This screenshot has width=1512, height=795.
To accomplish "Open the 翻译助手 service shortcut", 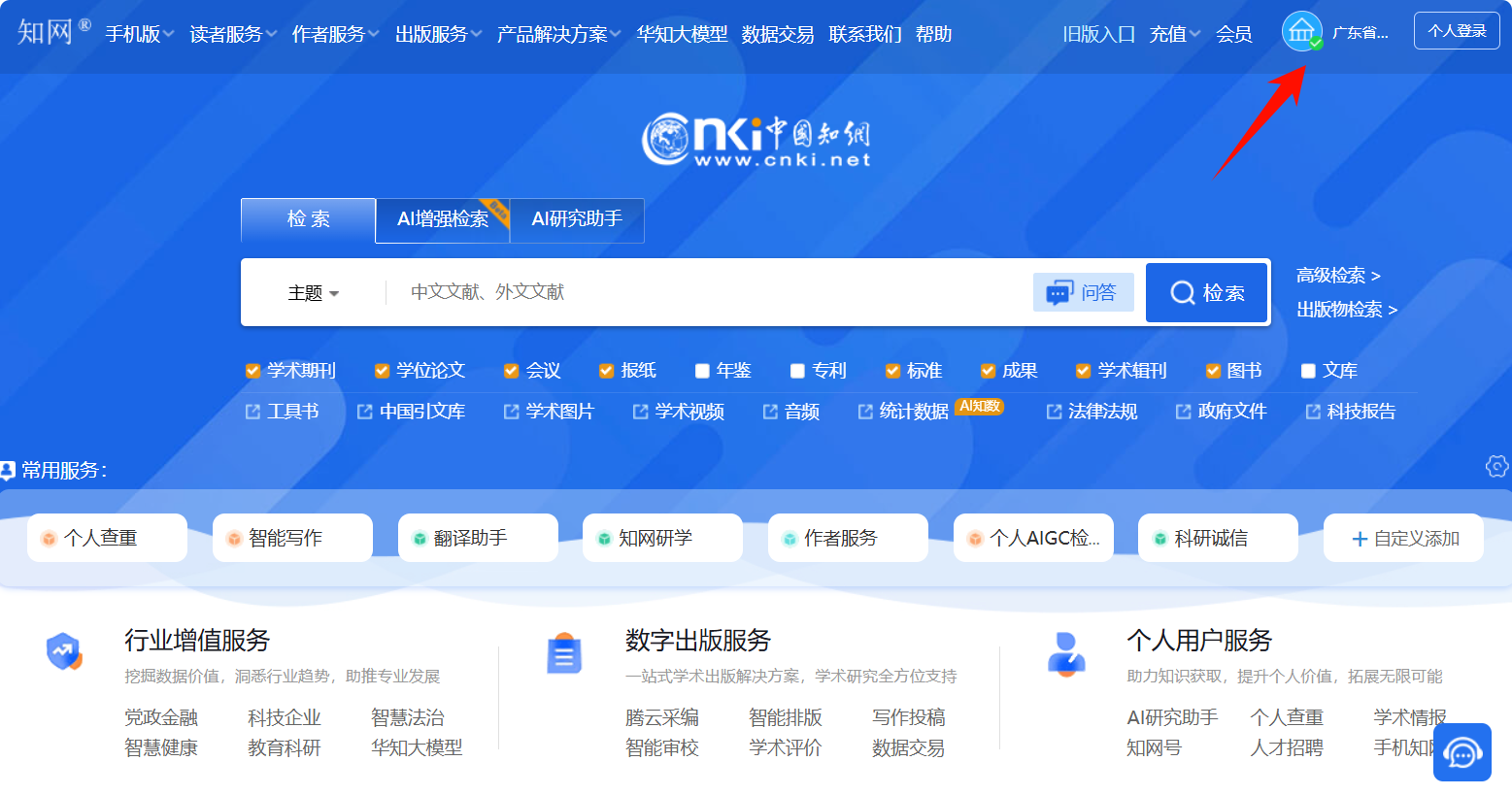I will pos(478,538).
